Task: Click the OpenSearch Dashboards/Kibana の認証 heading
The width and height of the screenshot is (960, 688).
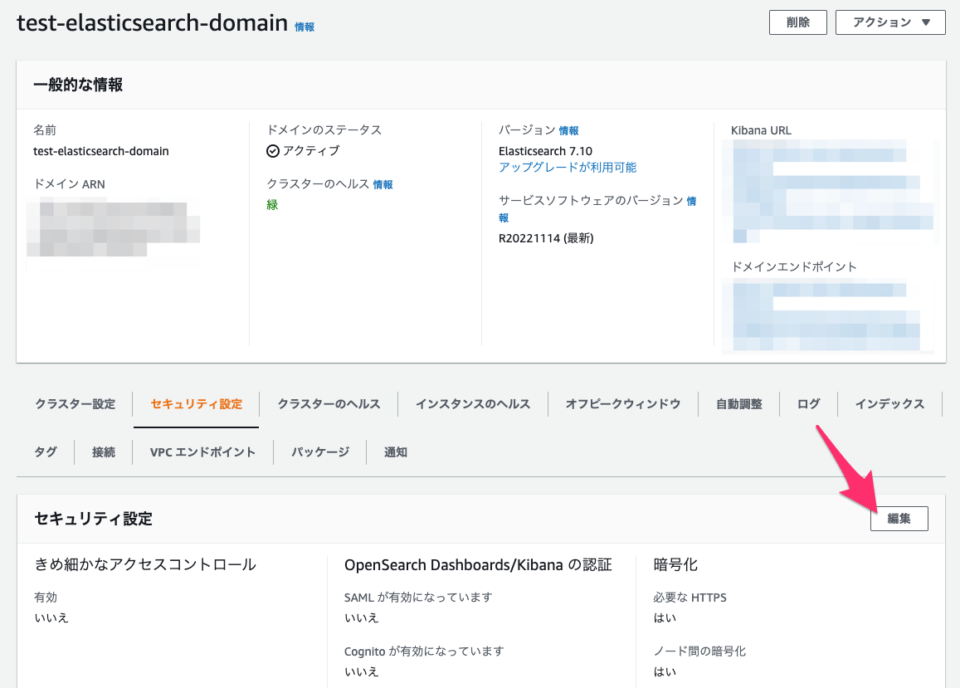Action: pos(478,564)
